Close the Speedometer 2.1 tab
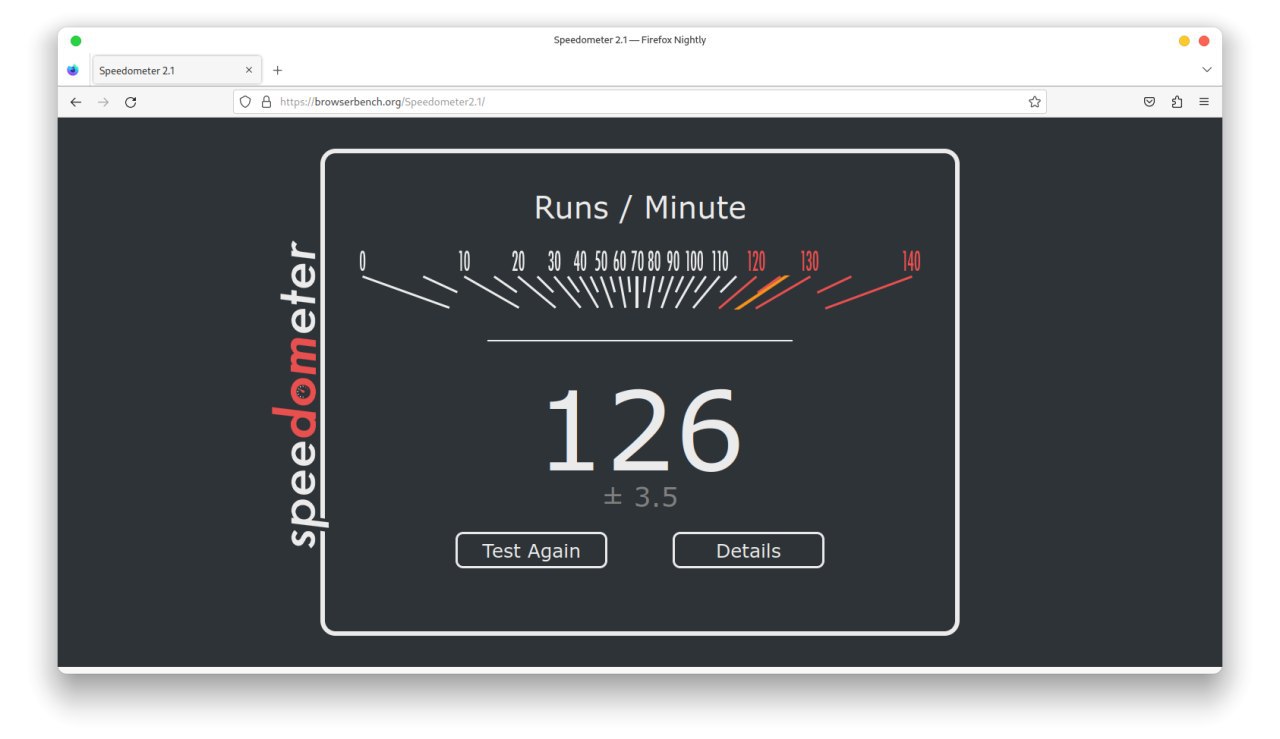The height and width of the screenshot is (739, 1280). click(249, 70)
